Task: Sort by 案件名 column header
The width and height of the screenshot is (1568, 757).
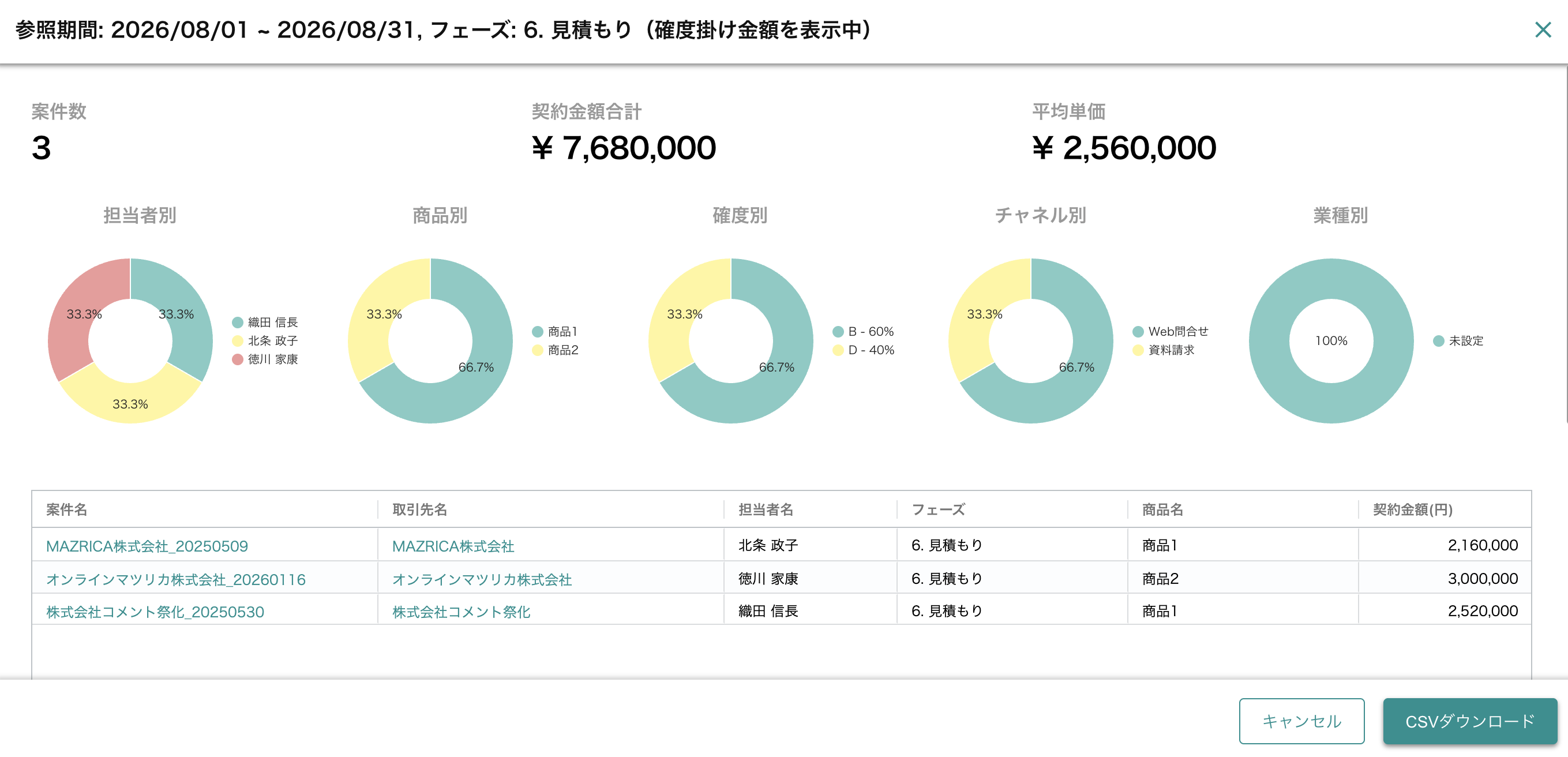Action: click(x=66, y=509)
